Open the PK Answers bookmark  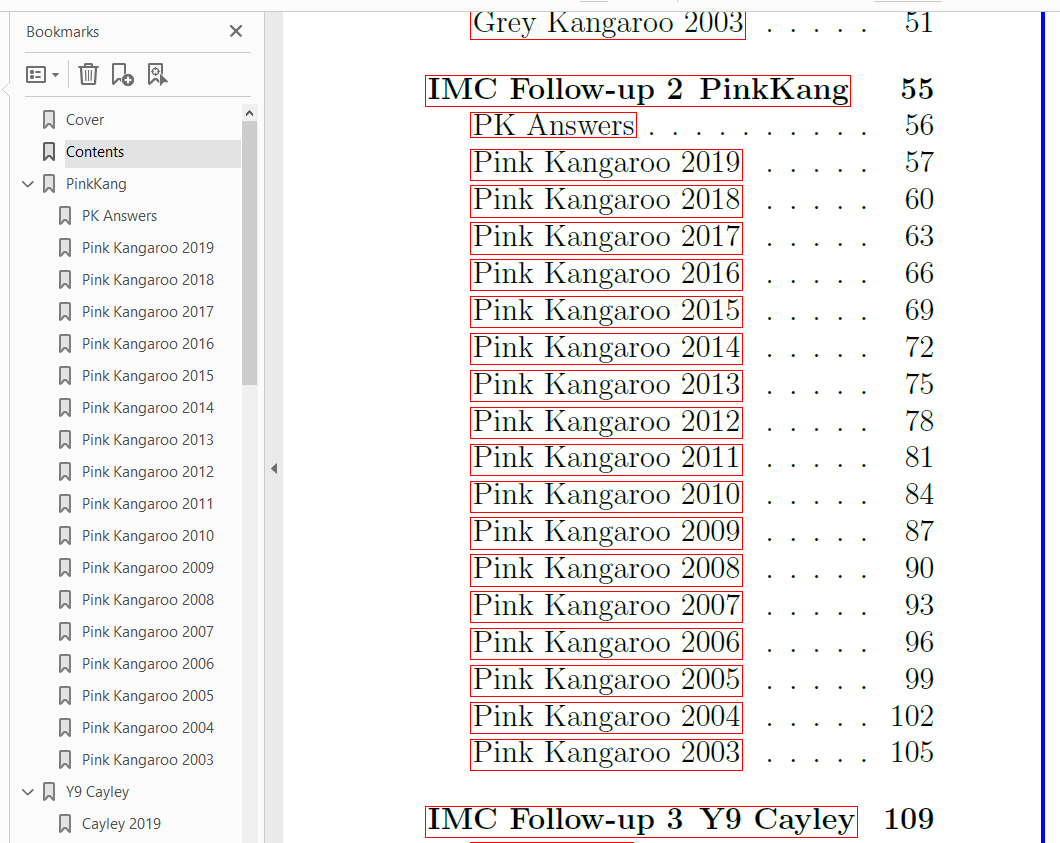(120, 216)
